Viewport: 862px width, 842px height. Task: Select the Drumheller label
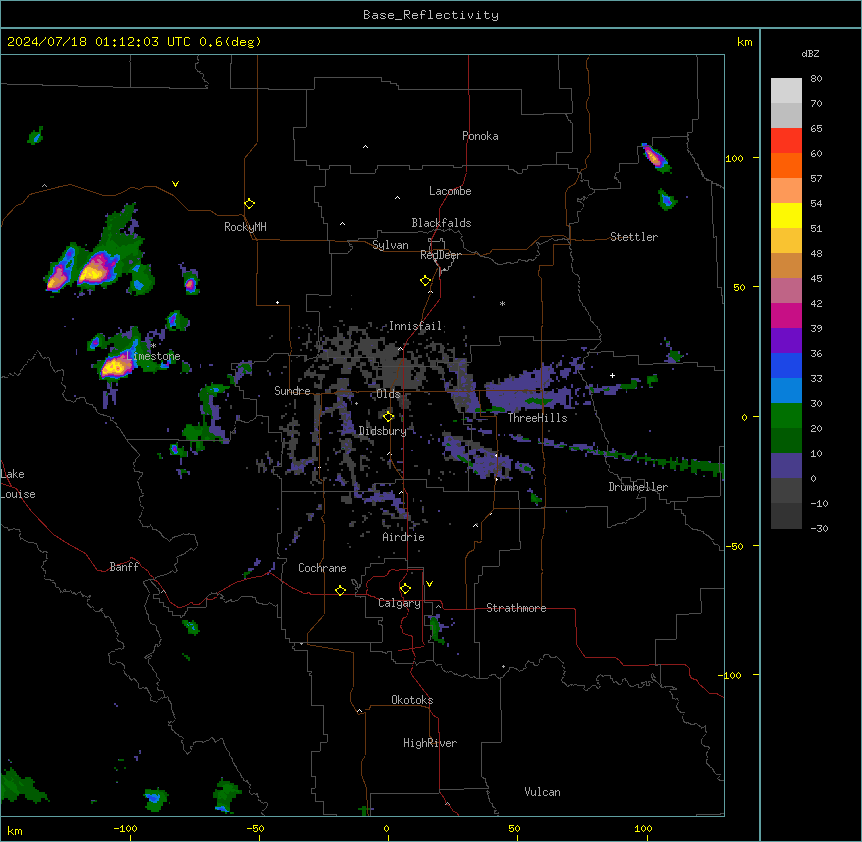pos(638,487)
